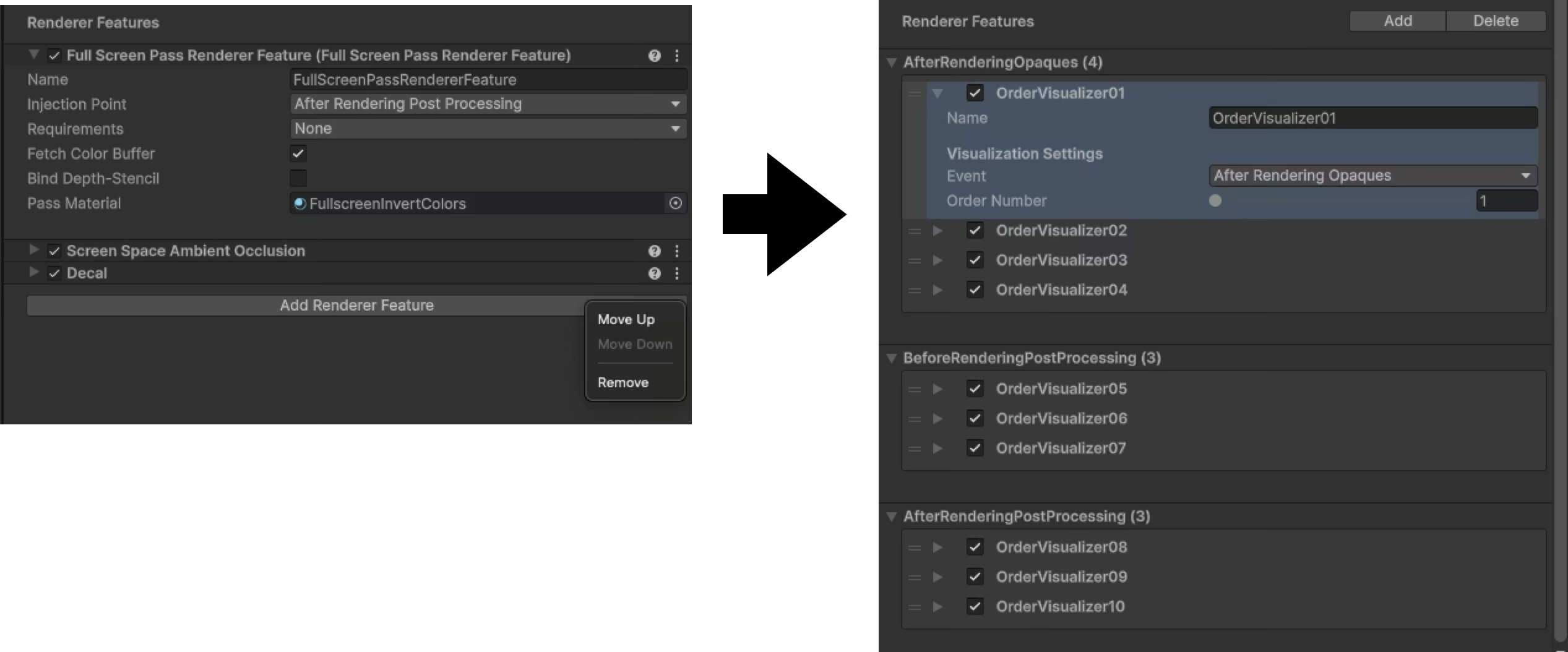Open the Requirements dropdown set to None
This screenshot has width=1568, height=652.
tap(488, 129)
